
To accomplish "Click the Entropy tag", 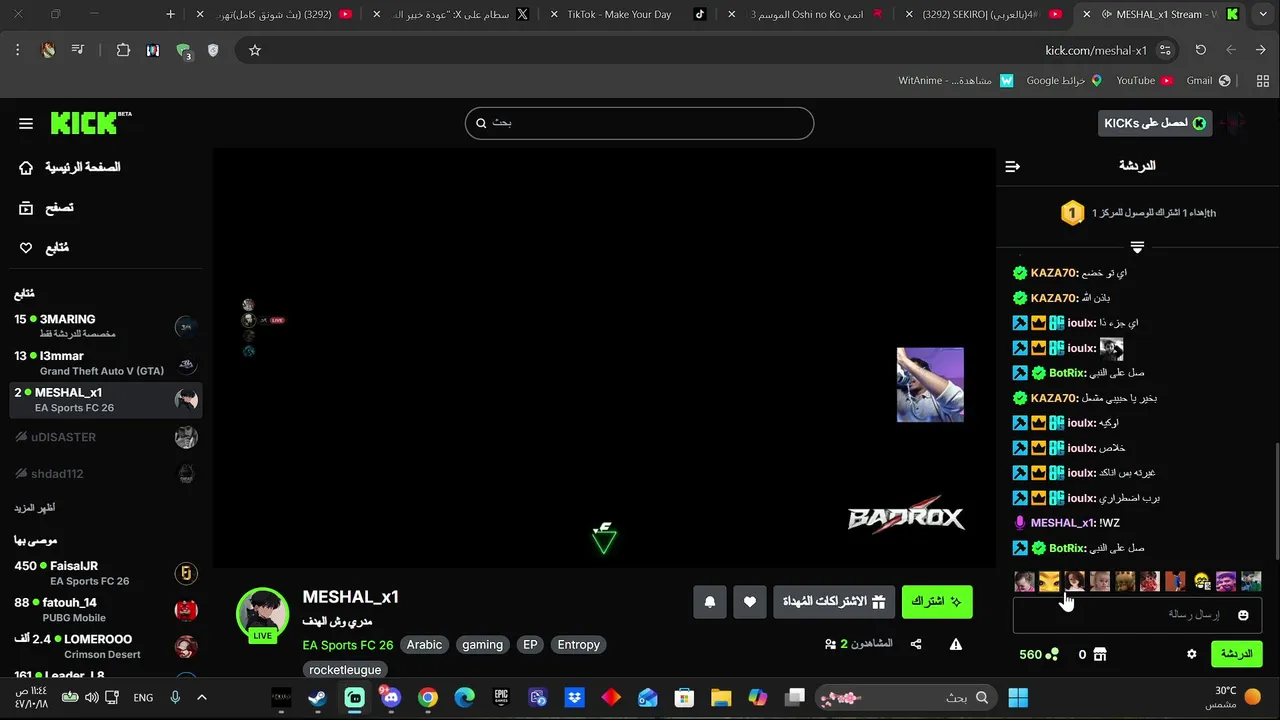I will tap(578, 645).
